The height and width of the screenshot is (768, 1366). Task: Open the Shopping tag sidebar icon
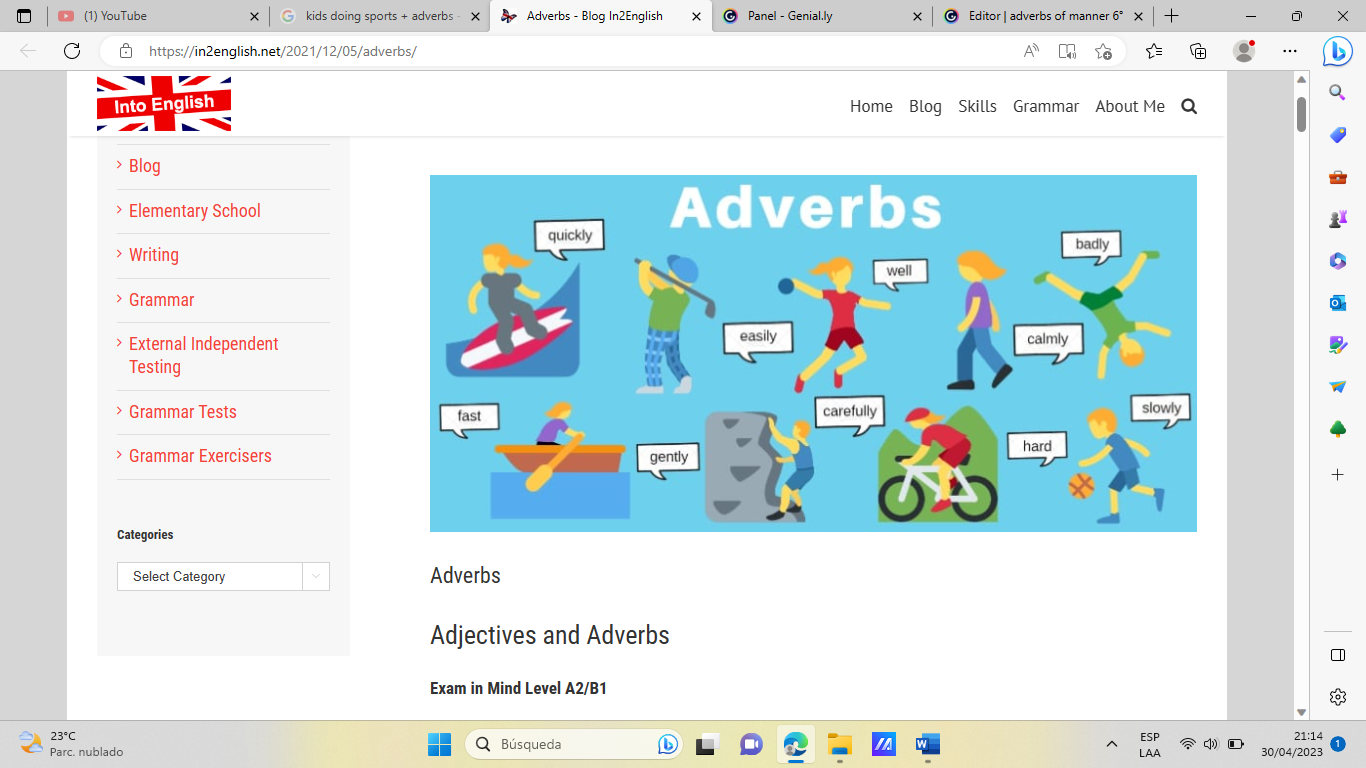click(1337, 135)
